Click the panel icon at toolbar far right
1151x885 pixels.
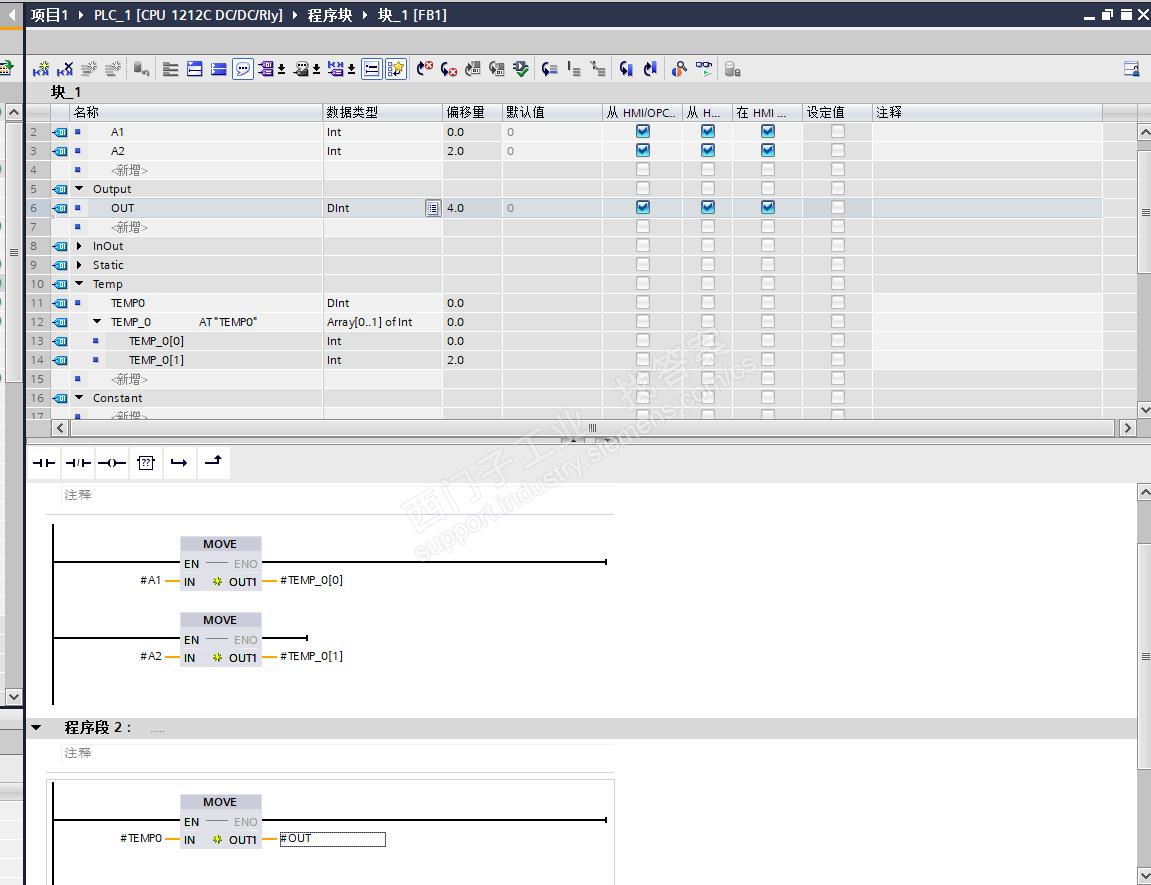[1131, 69]
